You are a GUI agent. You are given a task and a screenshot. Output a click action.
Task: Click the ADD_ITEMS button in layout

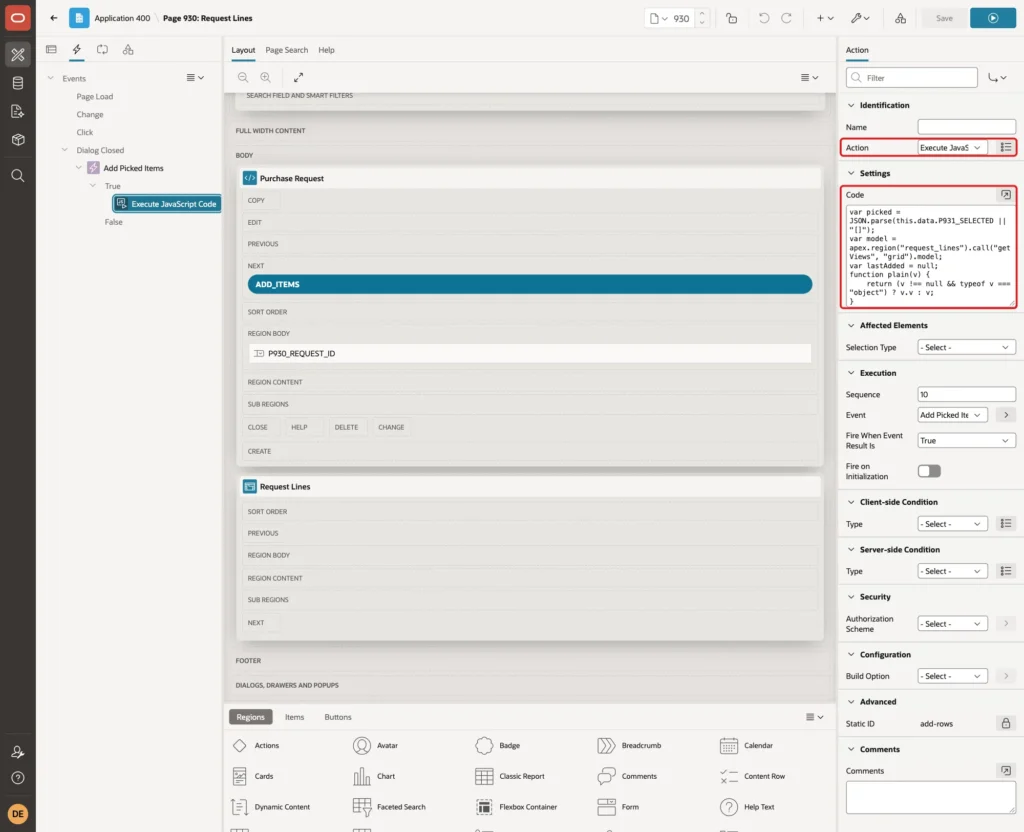coord(530,284)
